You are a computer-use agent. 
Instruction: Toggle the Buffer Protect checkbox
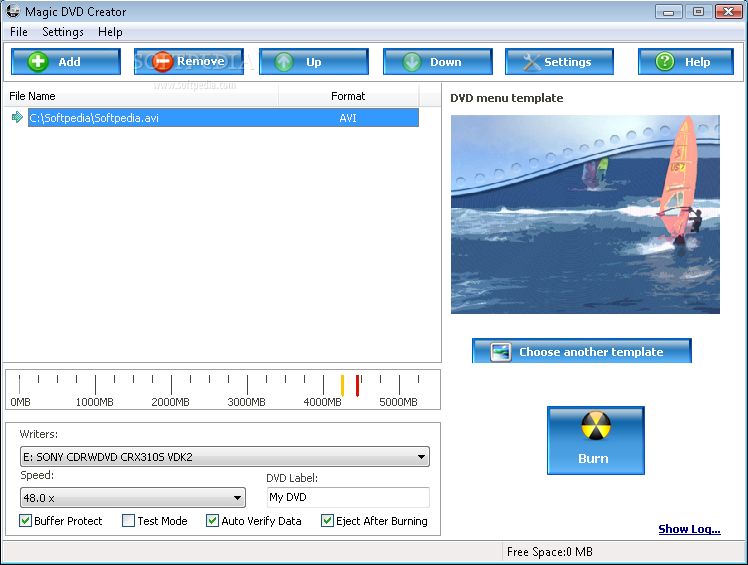pyautogui.click(x=25, y=520)
